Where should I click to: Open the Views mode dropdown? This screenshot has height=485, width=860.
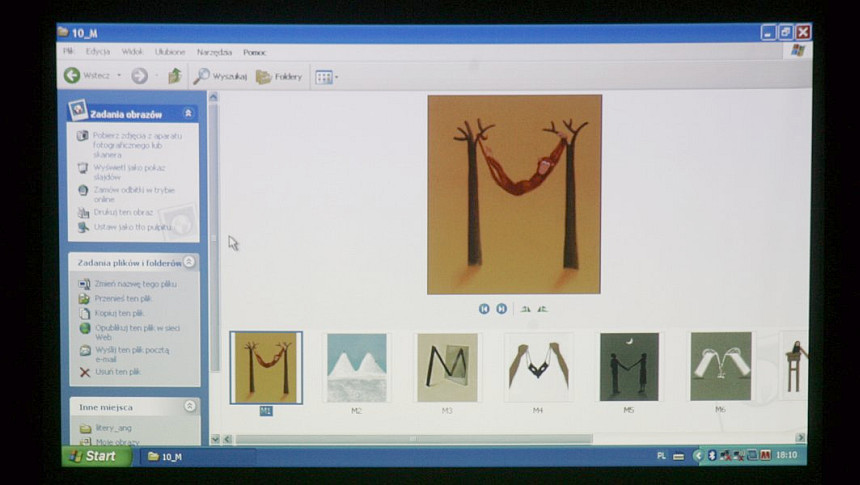[x=326, y=77]
